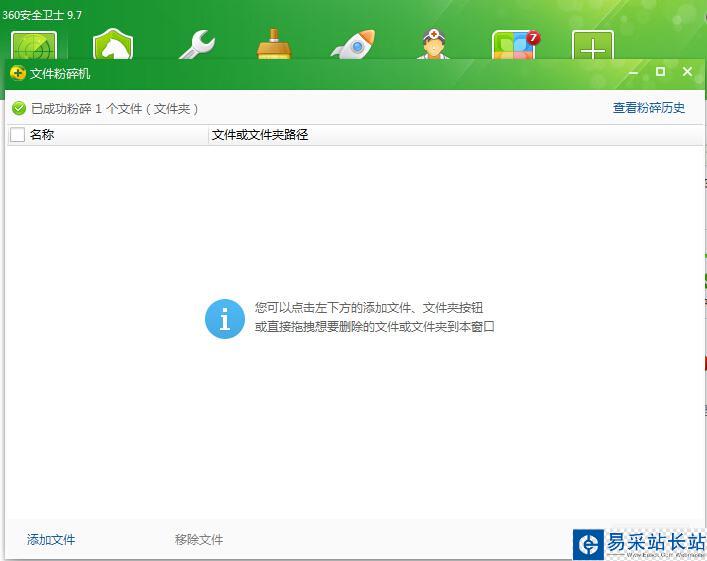707x561 pixels.
Task: Open the Trojan horse shield icon
Action: [113, 44]
